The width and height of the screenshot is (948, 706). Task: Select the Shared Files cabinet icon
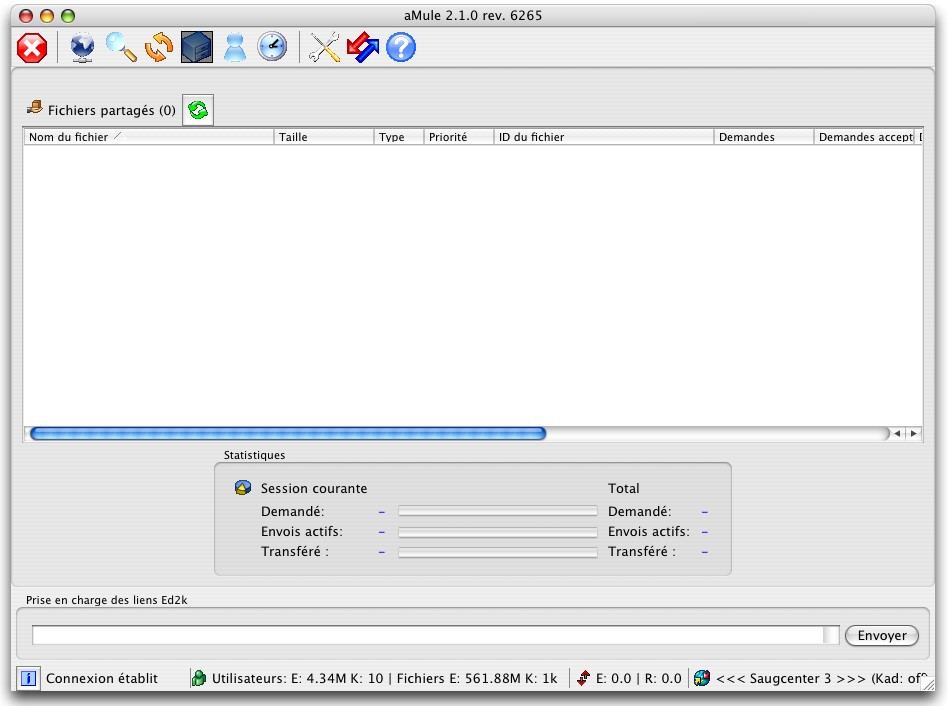[x=196, y=48]
